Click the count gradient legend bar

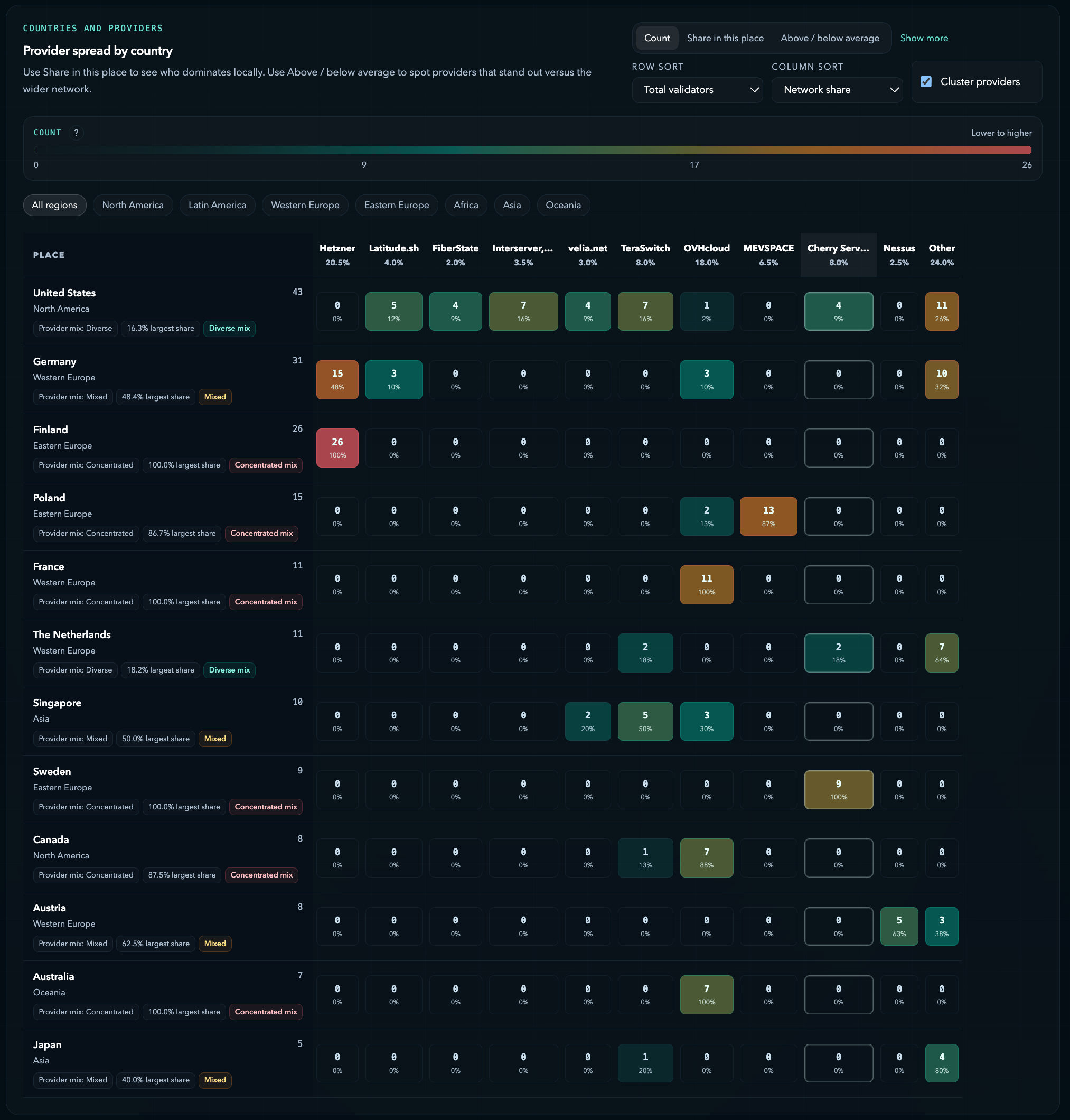tap(533, 150)
